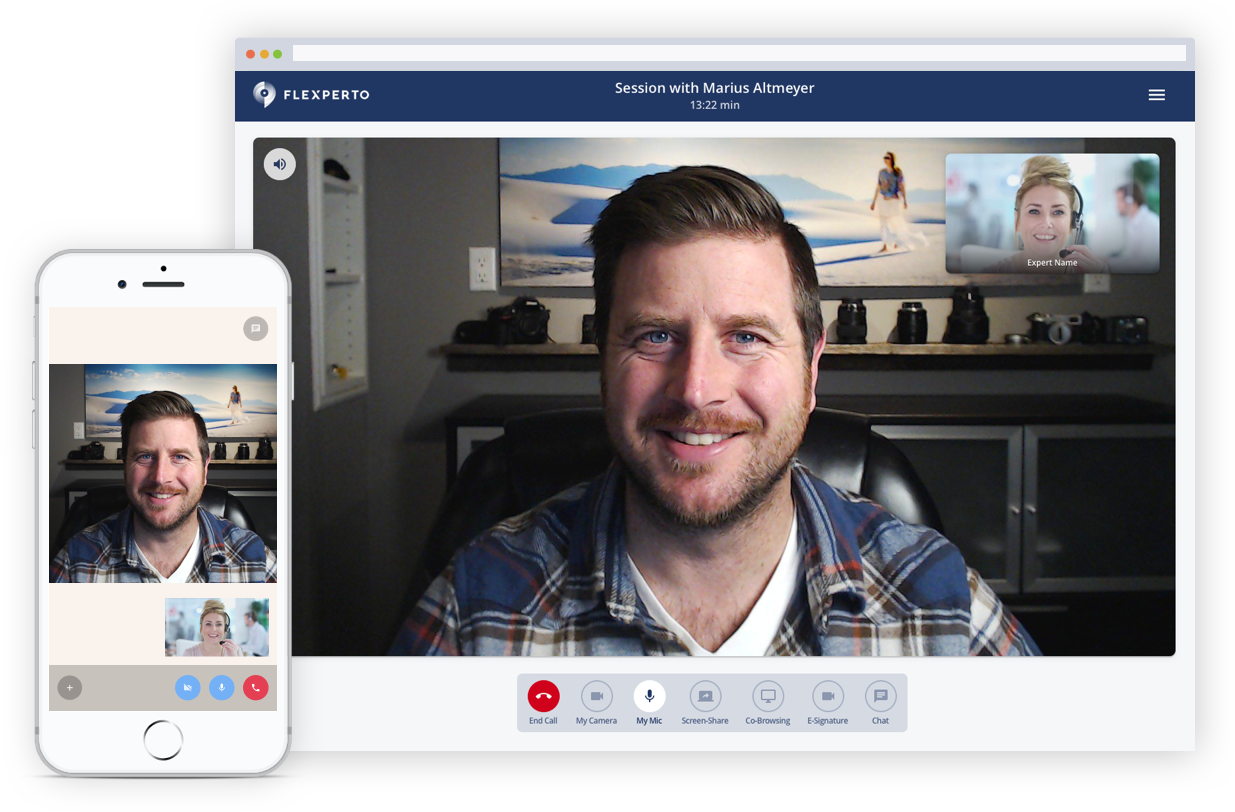This screenshot has height=812, width=1235.
Task: End the call with the red button
Action: [543, 696]
